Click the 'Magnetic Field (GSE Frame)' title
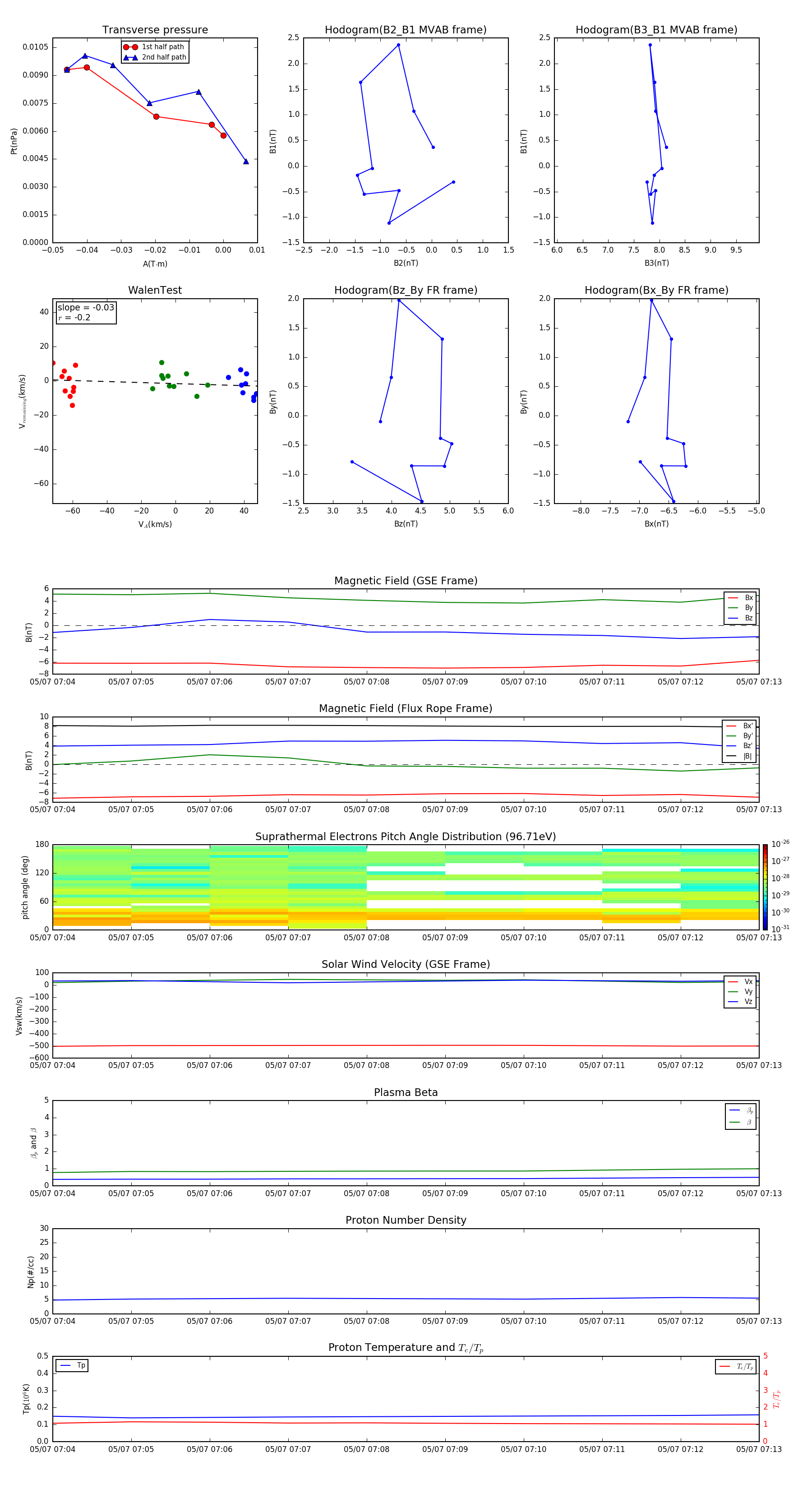Screen dimensions: 812x1489 [406, 581]
